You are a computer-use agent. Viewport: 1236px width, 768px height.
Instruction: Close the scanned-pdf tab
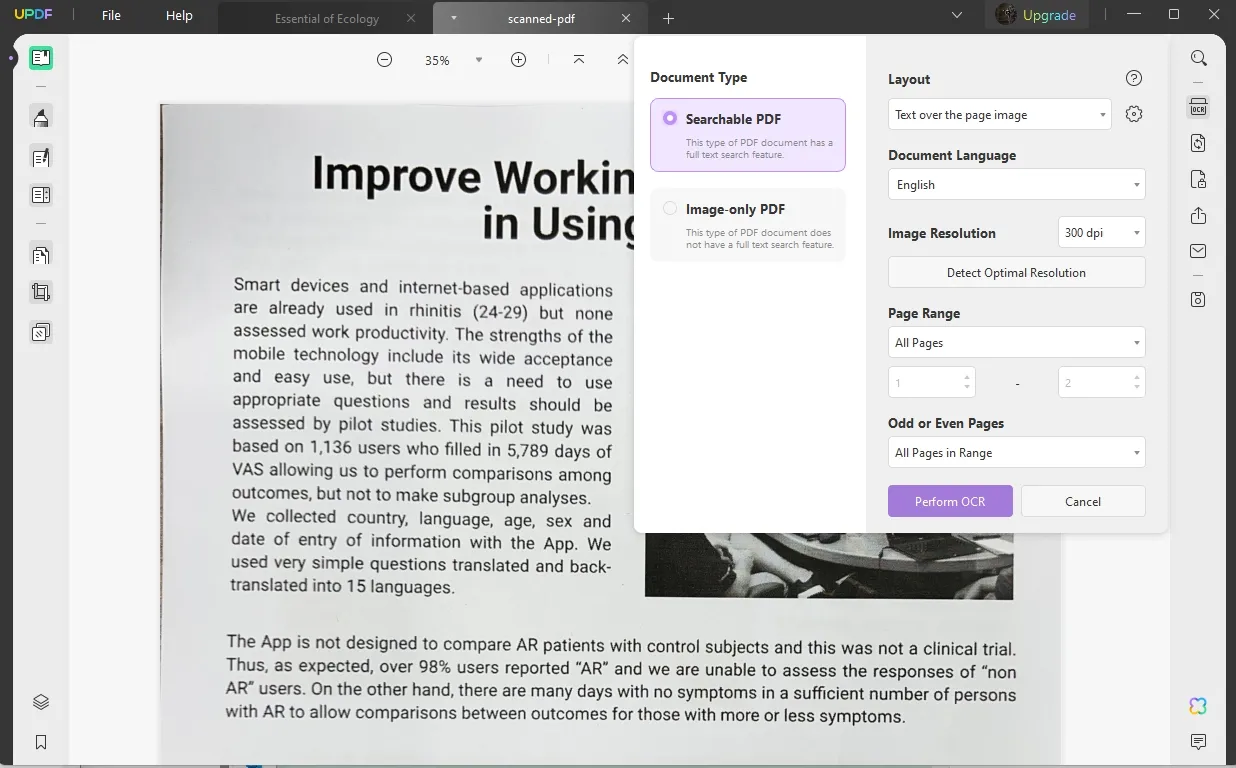coord(626,18)
